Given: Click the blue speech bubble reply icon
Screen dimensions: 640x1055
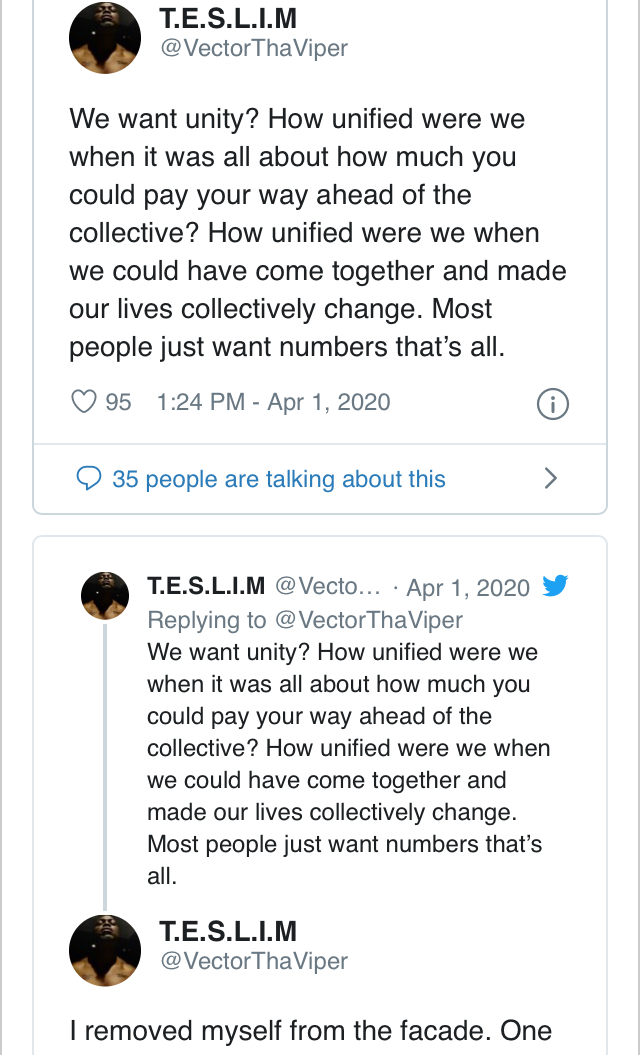Looking at the screenshot, I should tap(89, 479).
